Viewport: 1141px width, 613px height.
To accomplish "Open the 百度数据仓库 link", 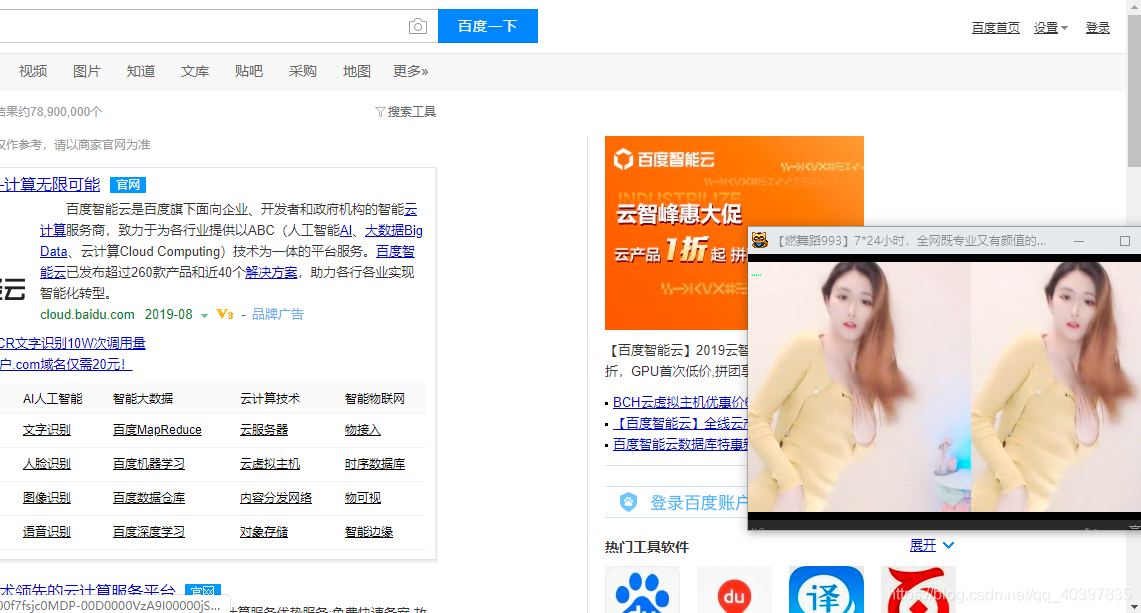I will point(148,498).
